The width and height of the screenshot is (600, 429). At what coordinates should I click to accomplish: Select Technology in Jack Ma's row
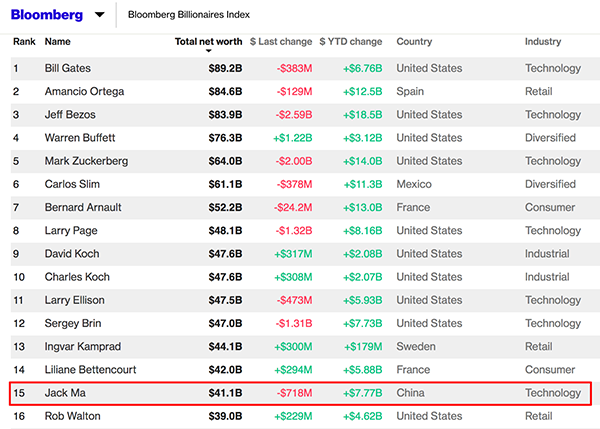553,393
